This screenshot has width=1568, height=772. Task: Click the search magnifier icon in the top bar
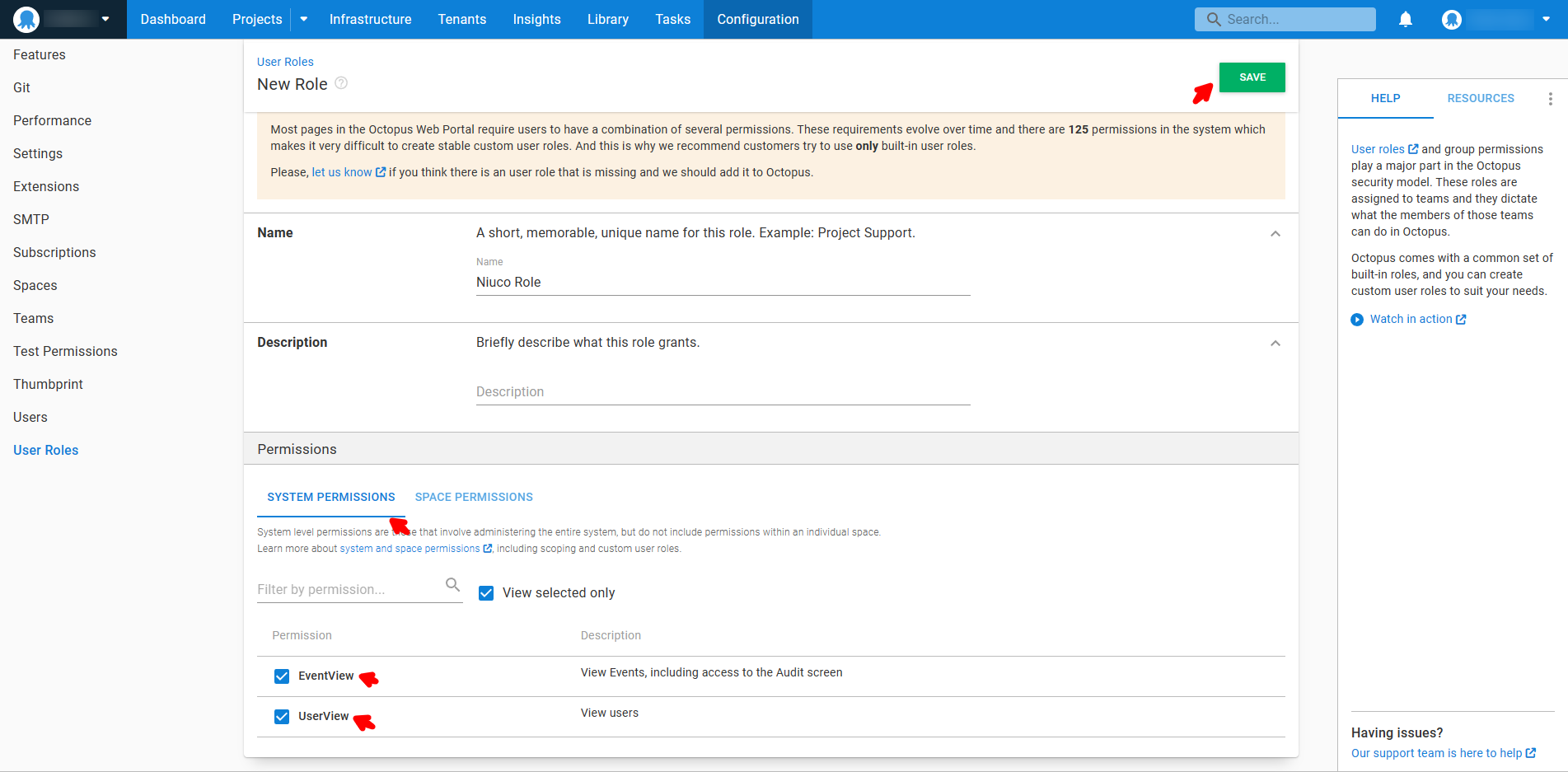(1214, 19)
